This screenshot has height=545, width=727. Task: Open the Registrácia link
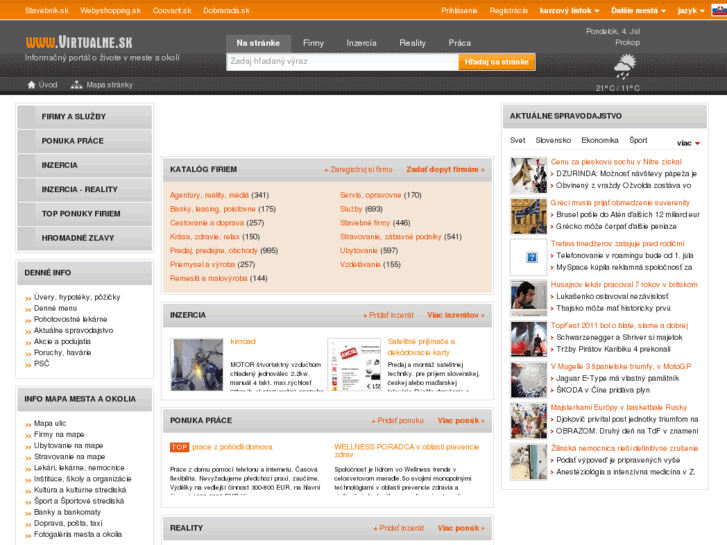point(509,10)
